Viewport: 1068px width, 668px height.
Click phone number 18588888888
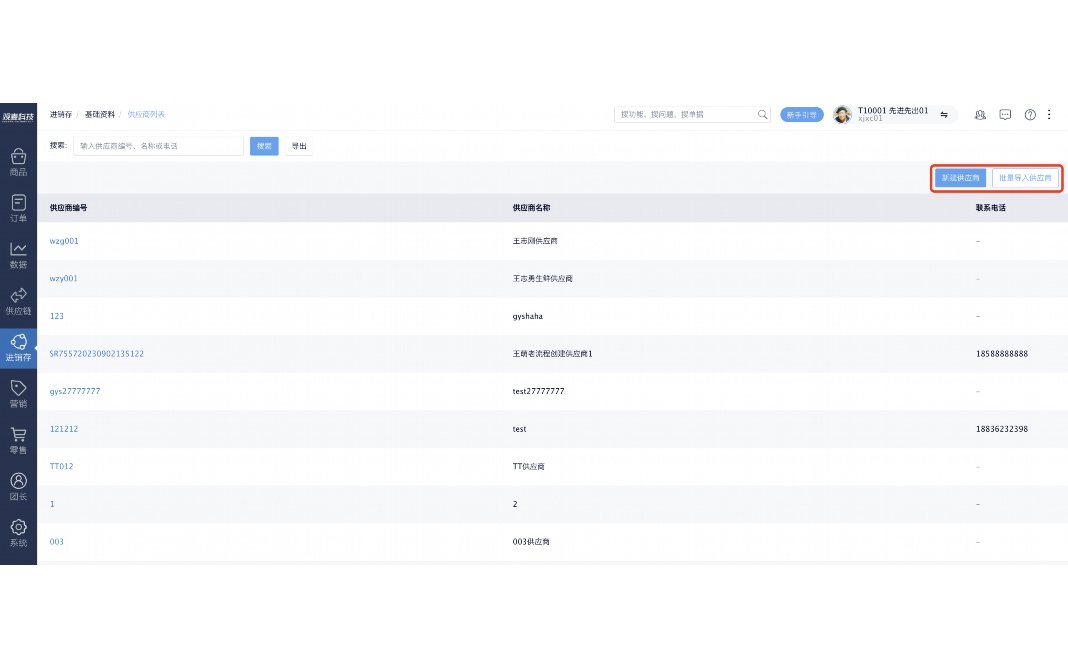click(x=1002, y=353)
